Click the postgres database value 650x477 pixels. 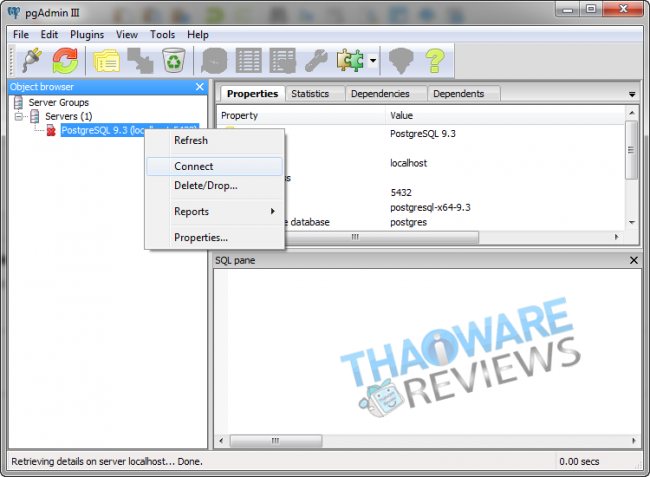pyautogui.click(x=408, y=223)
